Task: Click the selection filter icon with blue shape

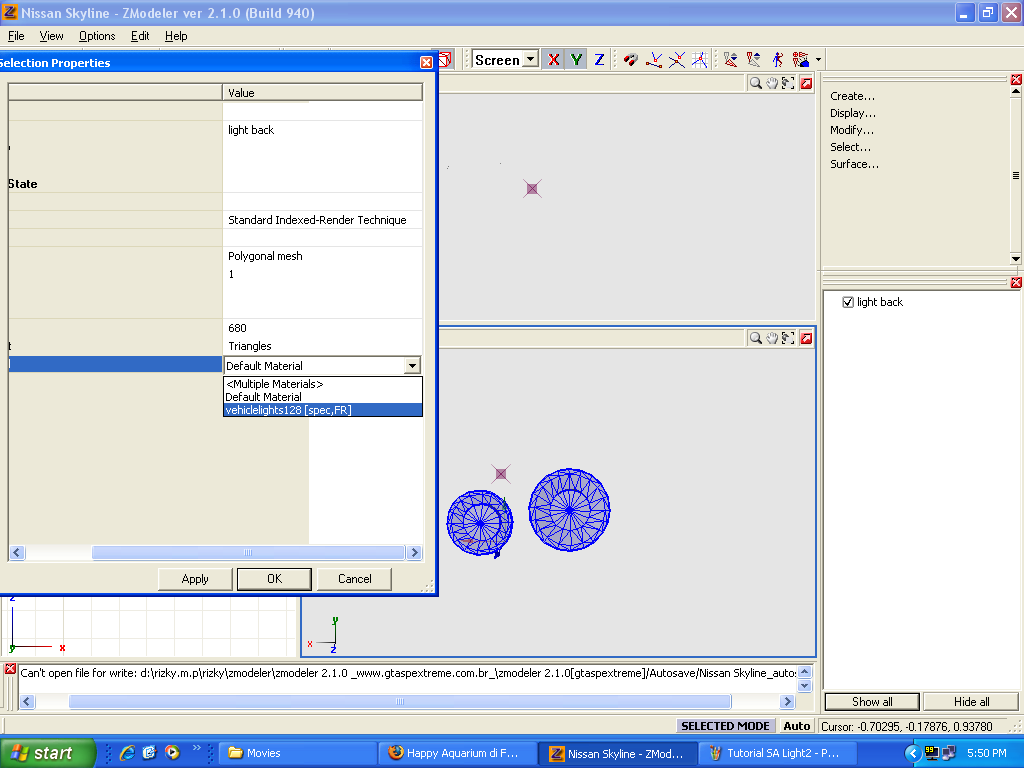Action: pos(800,60)
